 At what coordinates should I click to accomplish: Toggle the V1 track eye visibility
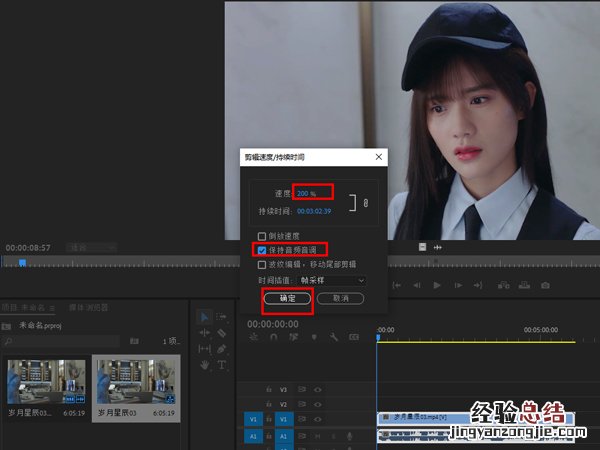click(x=318, y=418)
